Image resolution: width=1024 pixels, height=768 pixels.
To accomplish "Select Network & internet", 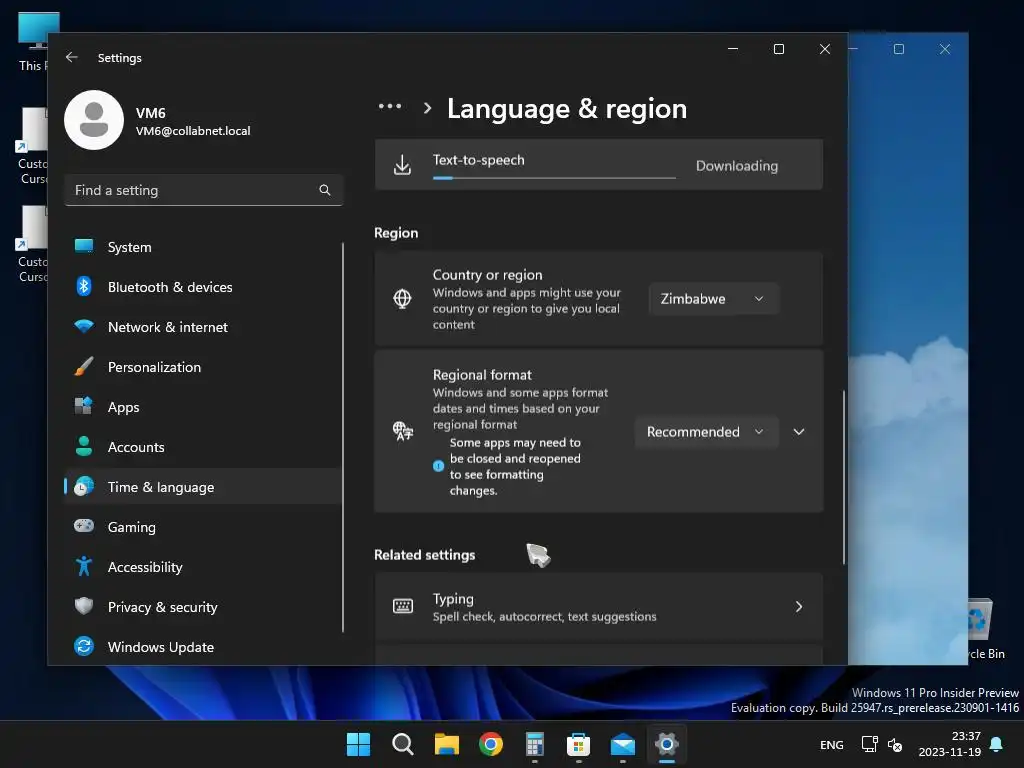I will (x=202, y=327).
